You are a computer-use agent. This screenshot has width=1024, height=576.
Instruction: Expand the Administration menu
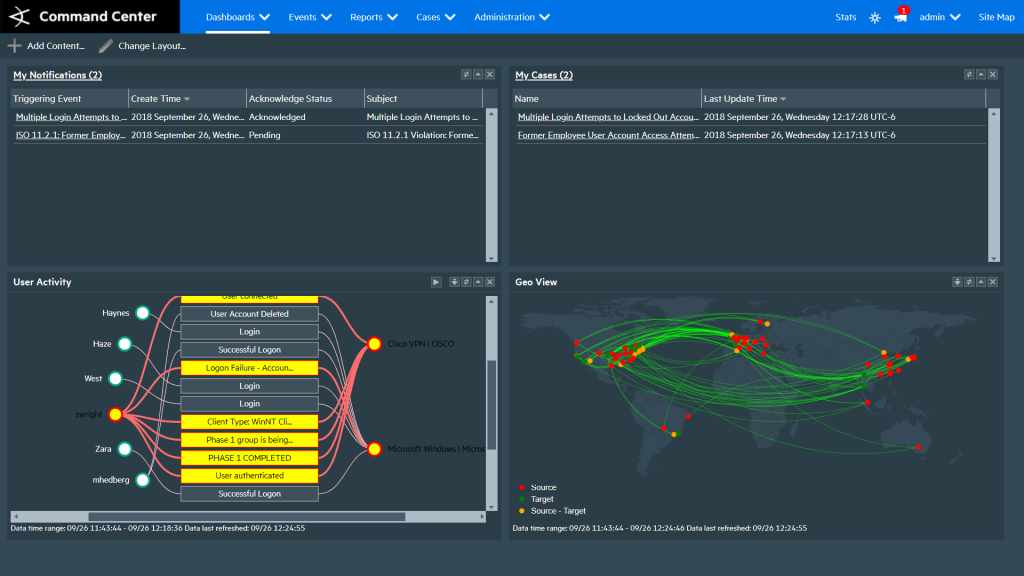tap(511, 17)
